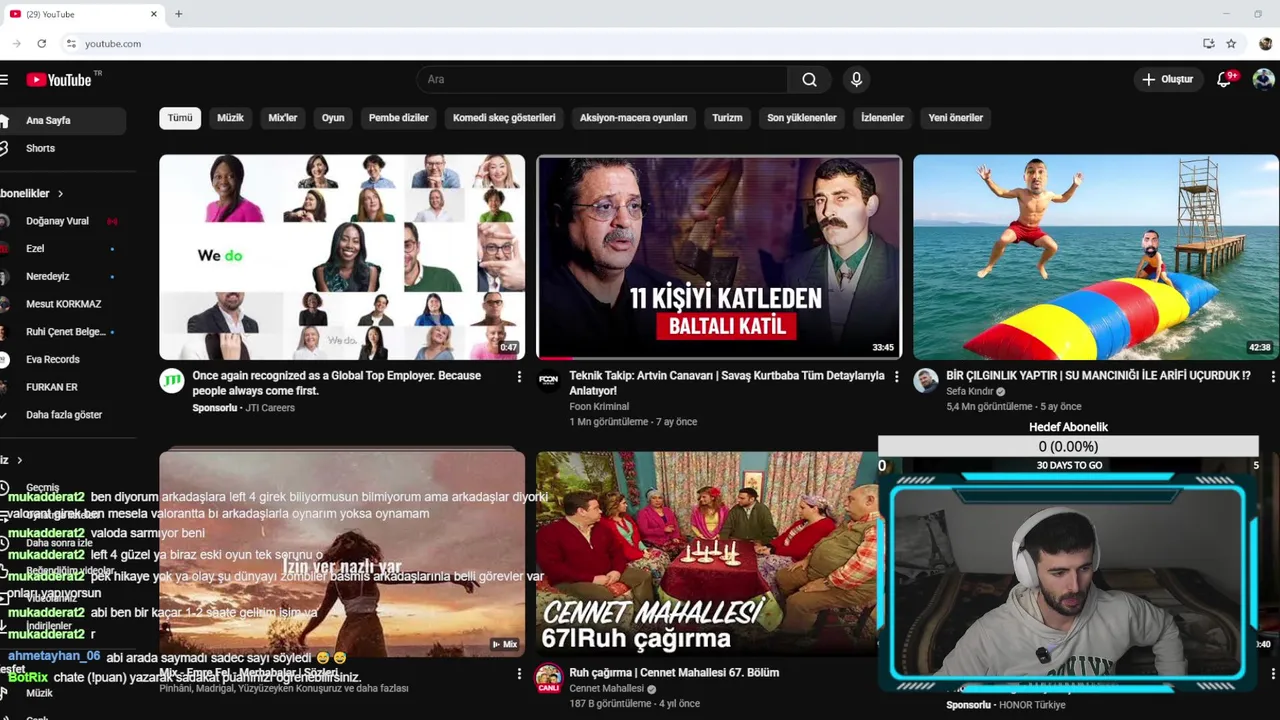
Task: Select the Oyun filter chip
Action: coord(333,118)
